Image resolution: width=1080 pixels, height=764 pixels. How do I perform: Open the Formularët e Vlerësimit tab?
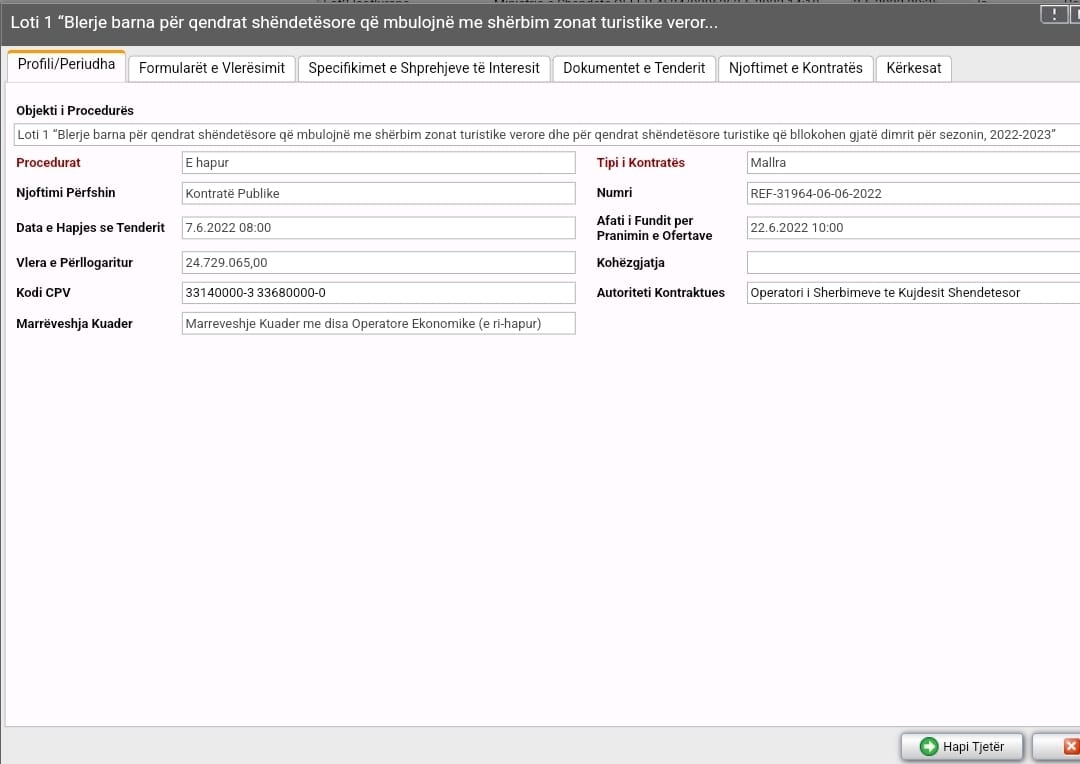pyautogui.click(x=212, y=68)
